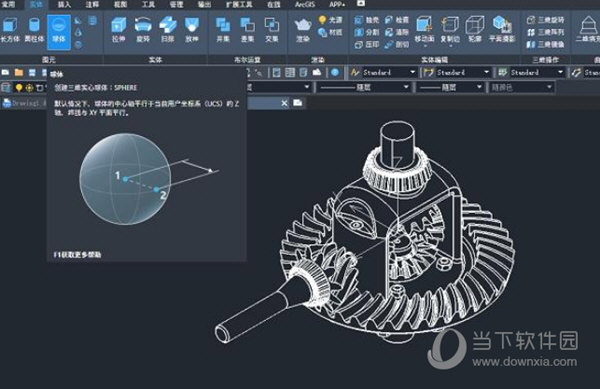Click the 圆柱体 cylinder tool icon
Image resolution: width=600 pixels, height=389 pixels.
[x=34, y=29]
